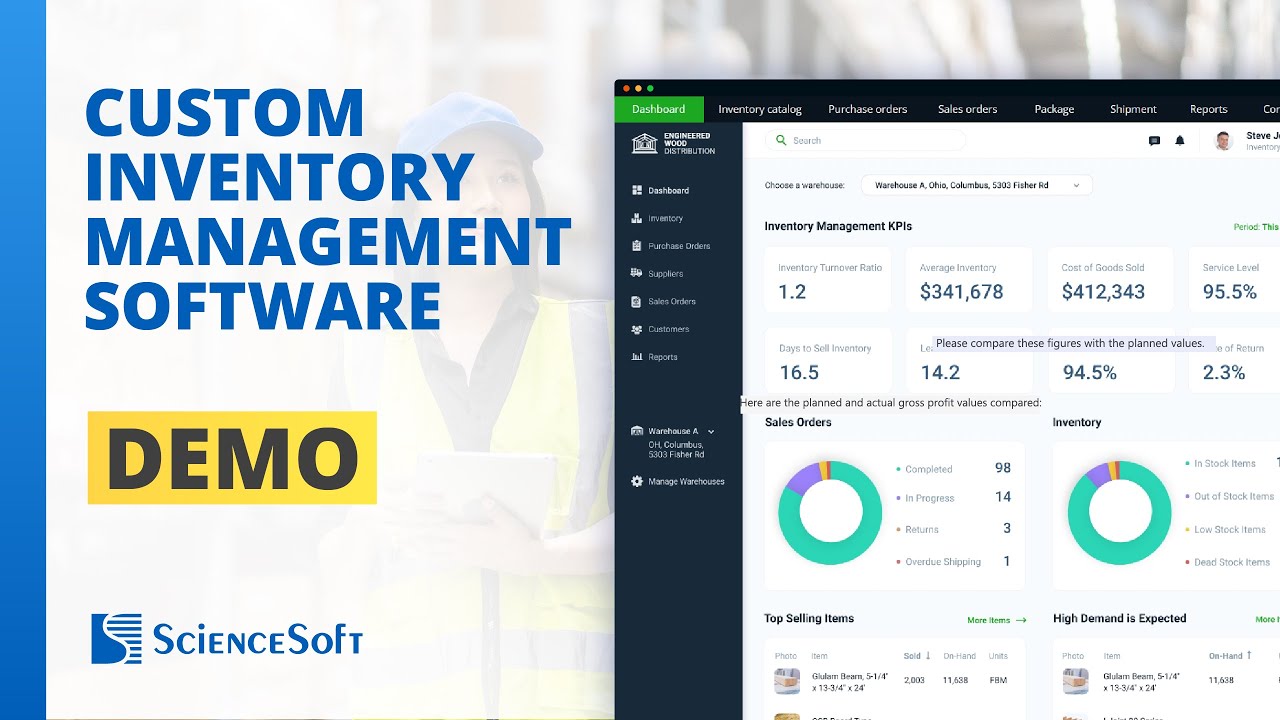
Task: Select Dashboard in the sidebar
Action: pos(668,190)
